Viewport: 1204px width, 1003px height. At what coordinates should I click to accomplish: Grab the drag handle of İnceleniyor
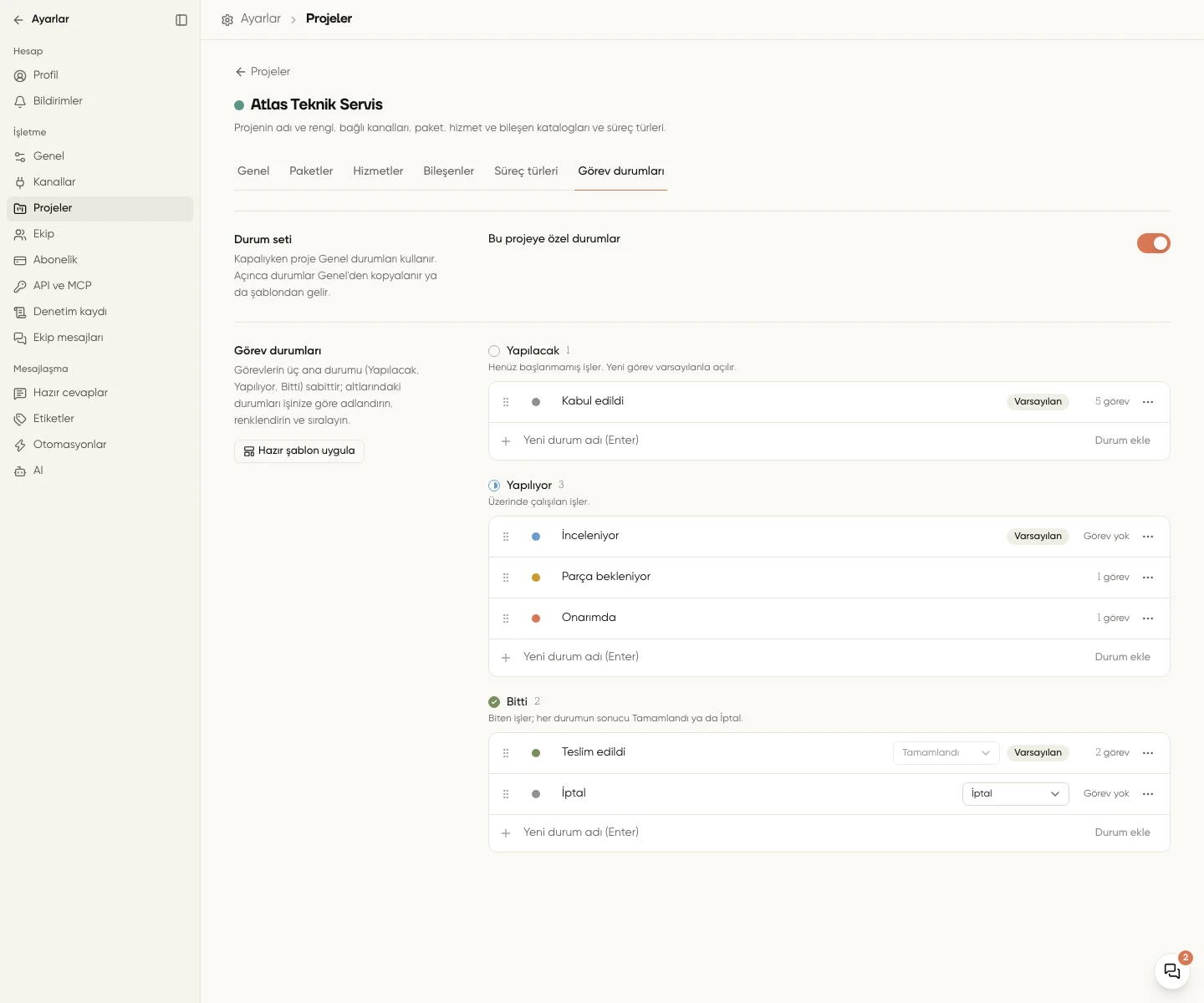click(506, 537)
